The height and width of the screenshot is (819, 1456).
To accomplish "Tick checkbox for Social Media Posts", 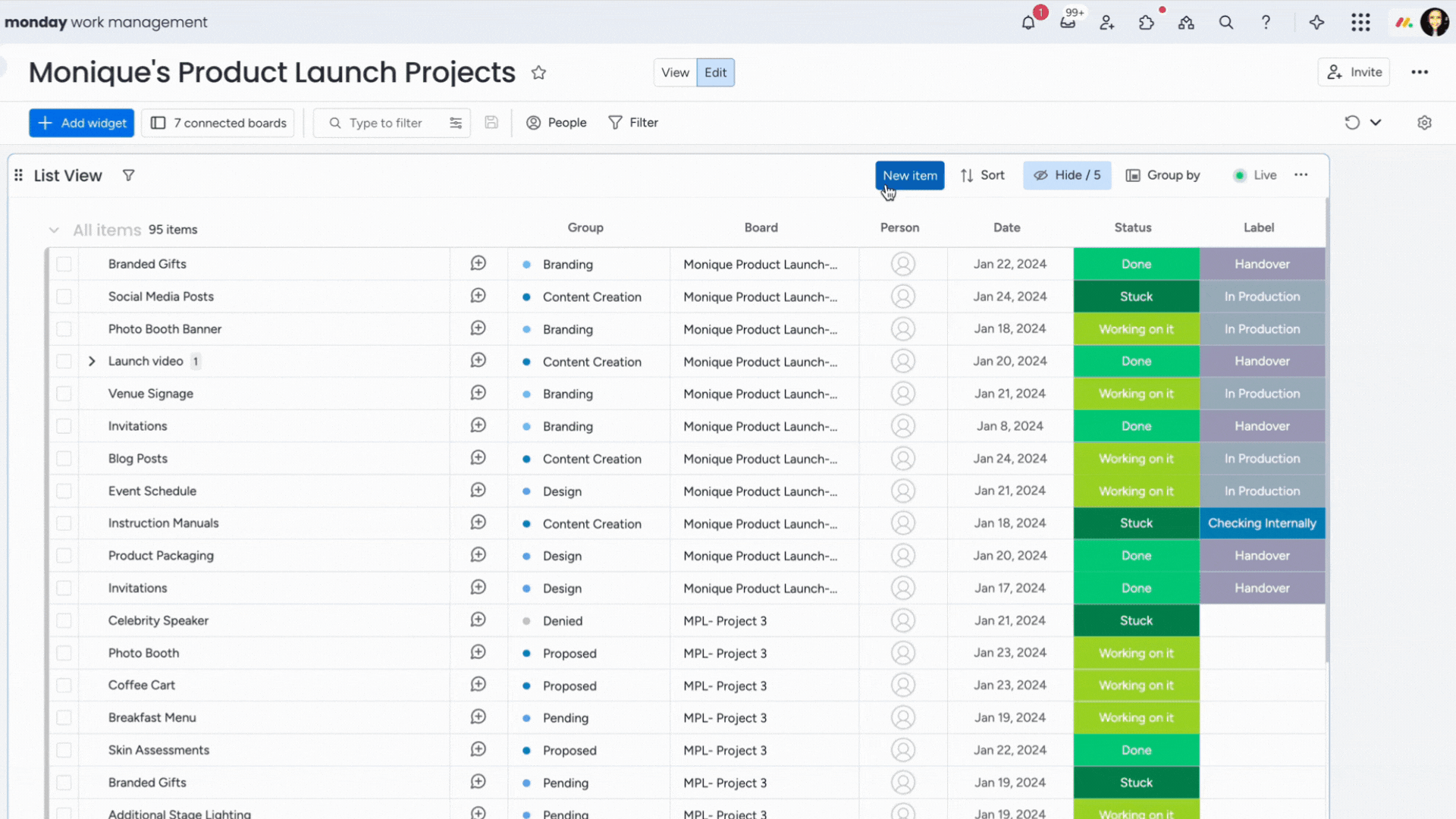I will [64, 297].
